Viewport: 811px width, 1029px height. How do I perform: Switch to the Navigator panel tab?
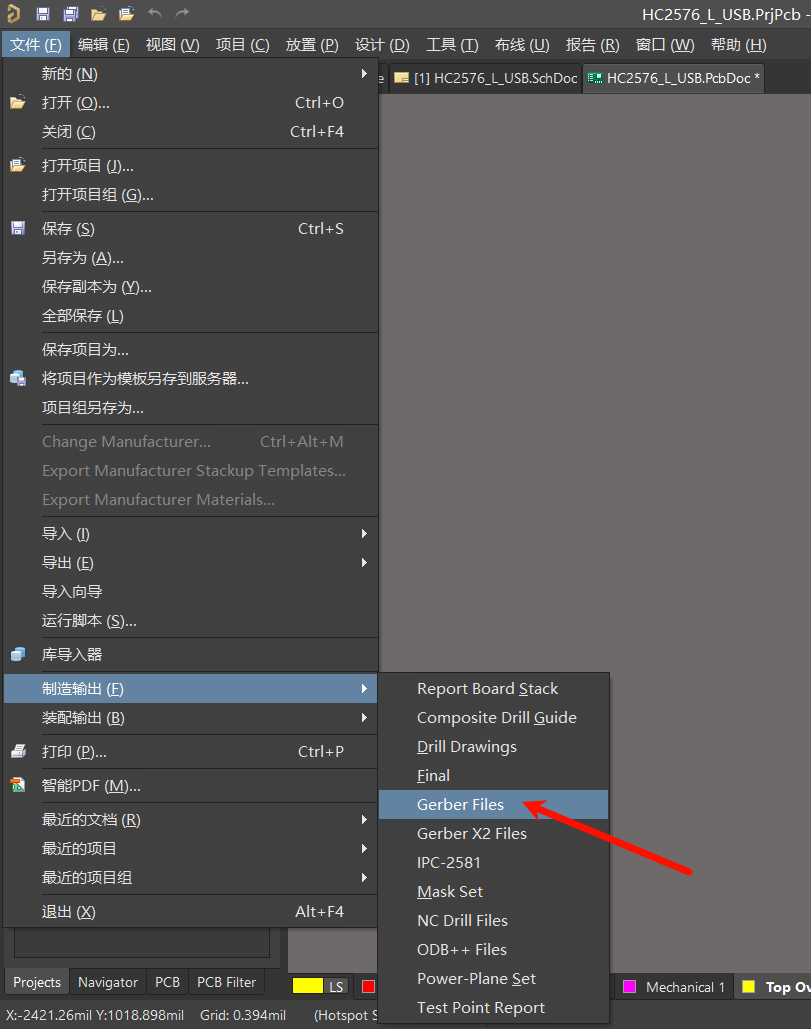coord(107,982)
